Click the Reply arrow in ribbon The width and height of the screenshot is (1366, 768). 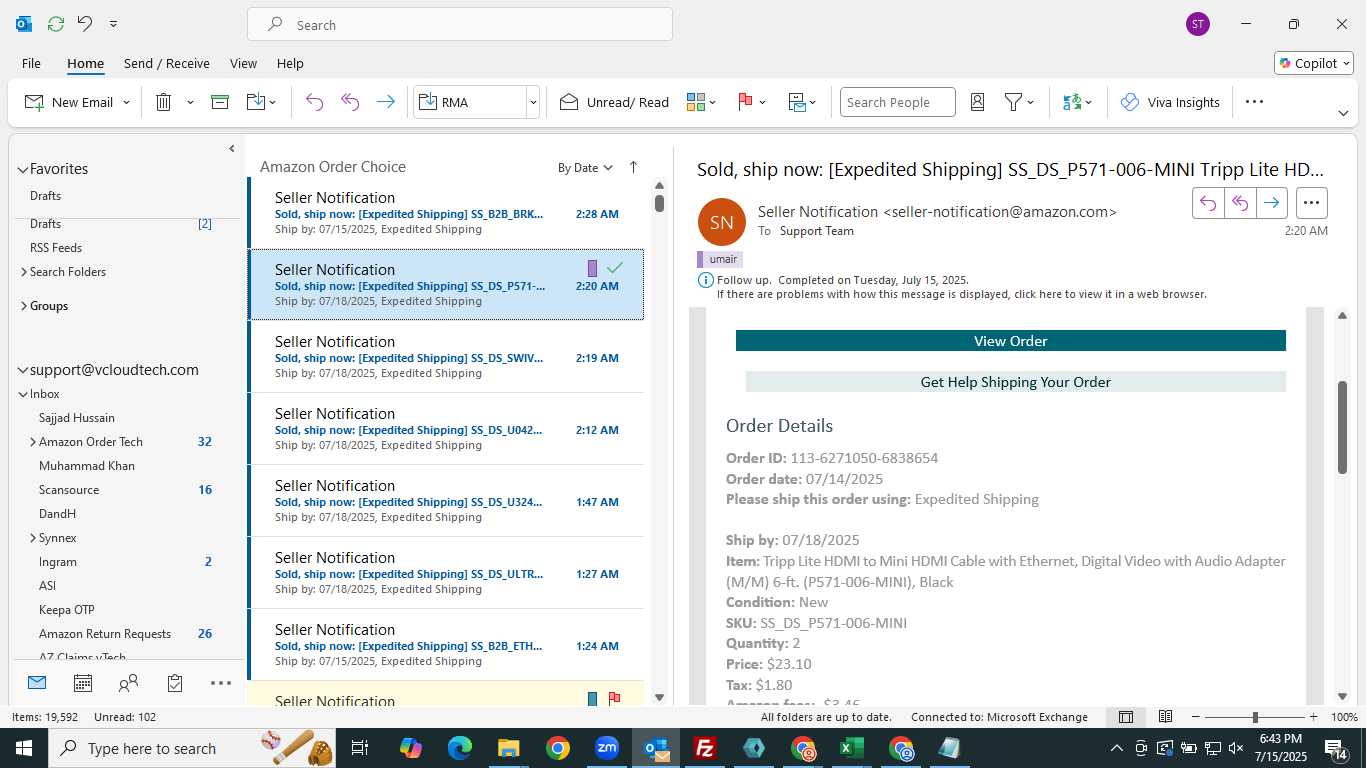[x=314, y=102]
